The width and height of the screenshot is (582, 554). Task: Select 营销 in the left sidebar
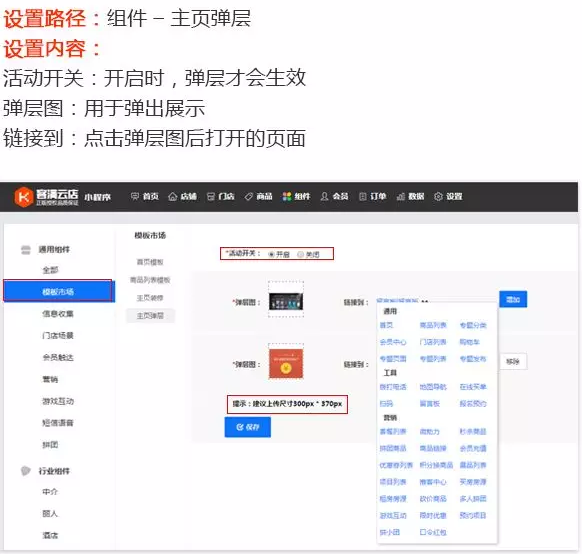tap(50, 379)
